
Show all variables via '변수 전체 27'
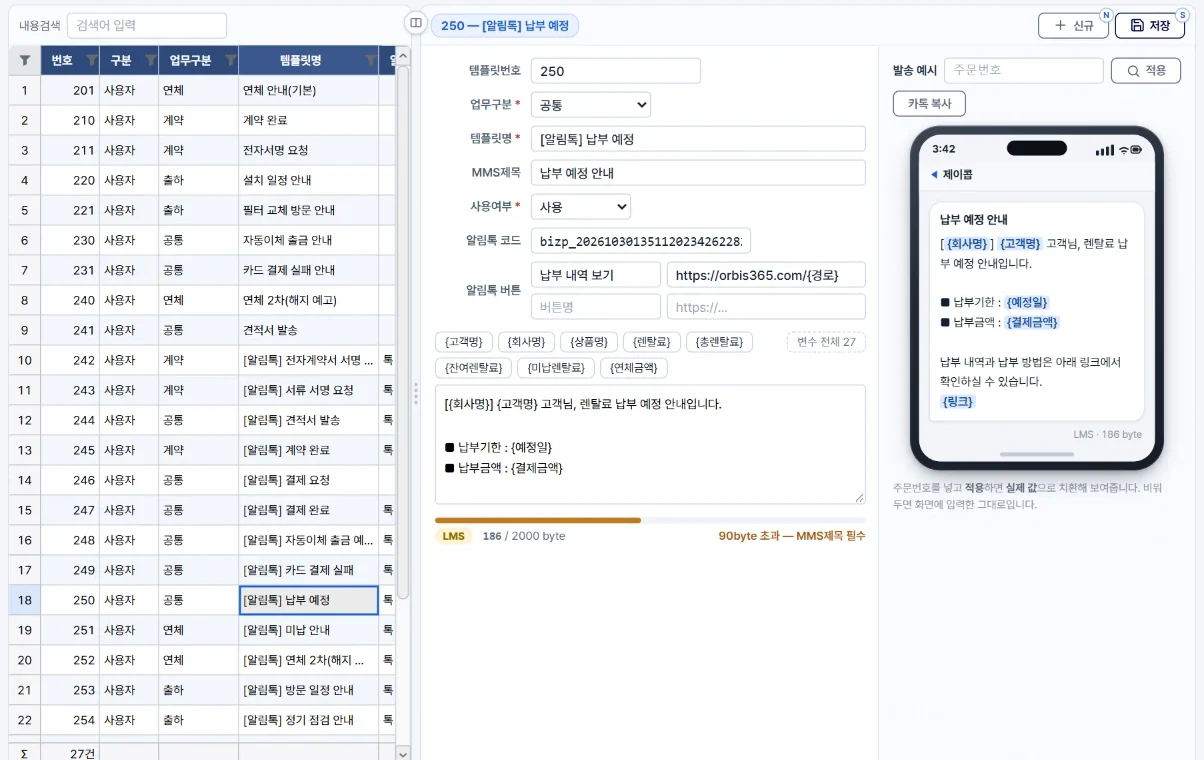point(826,342)
